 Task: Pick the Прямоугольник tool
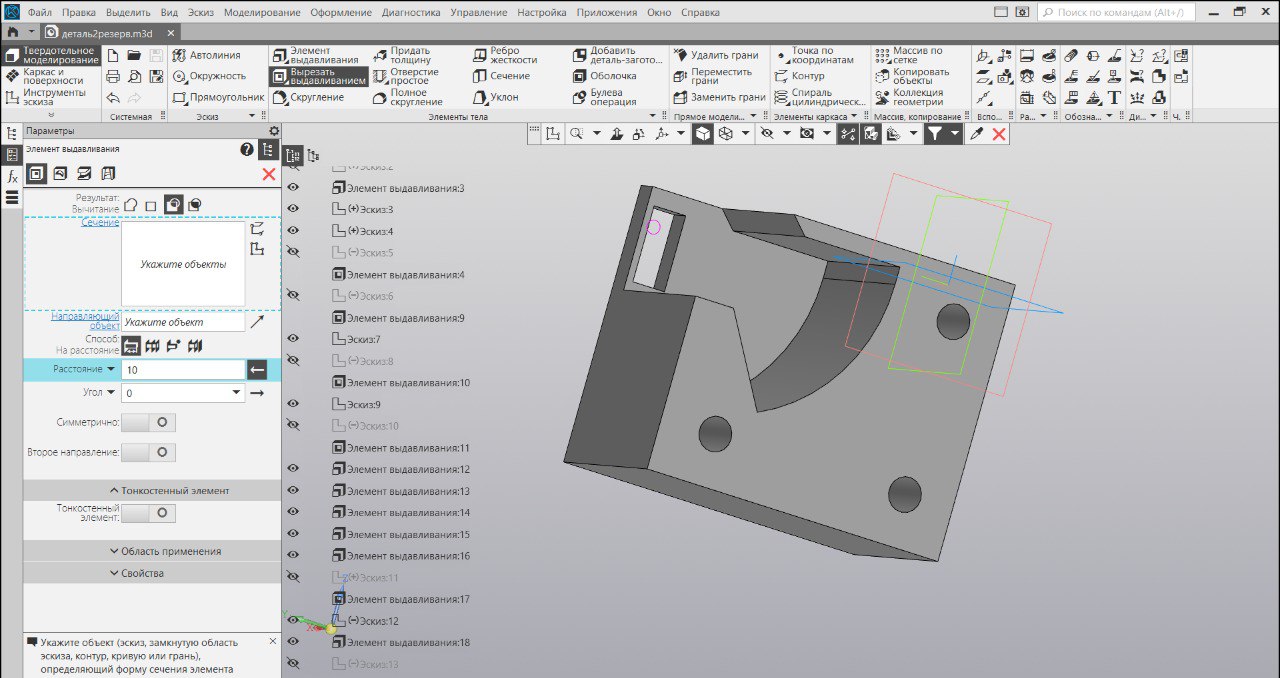pyautogui.click(x=217, y=98)
